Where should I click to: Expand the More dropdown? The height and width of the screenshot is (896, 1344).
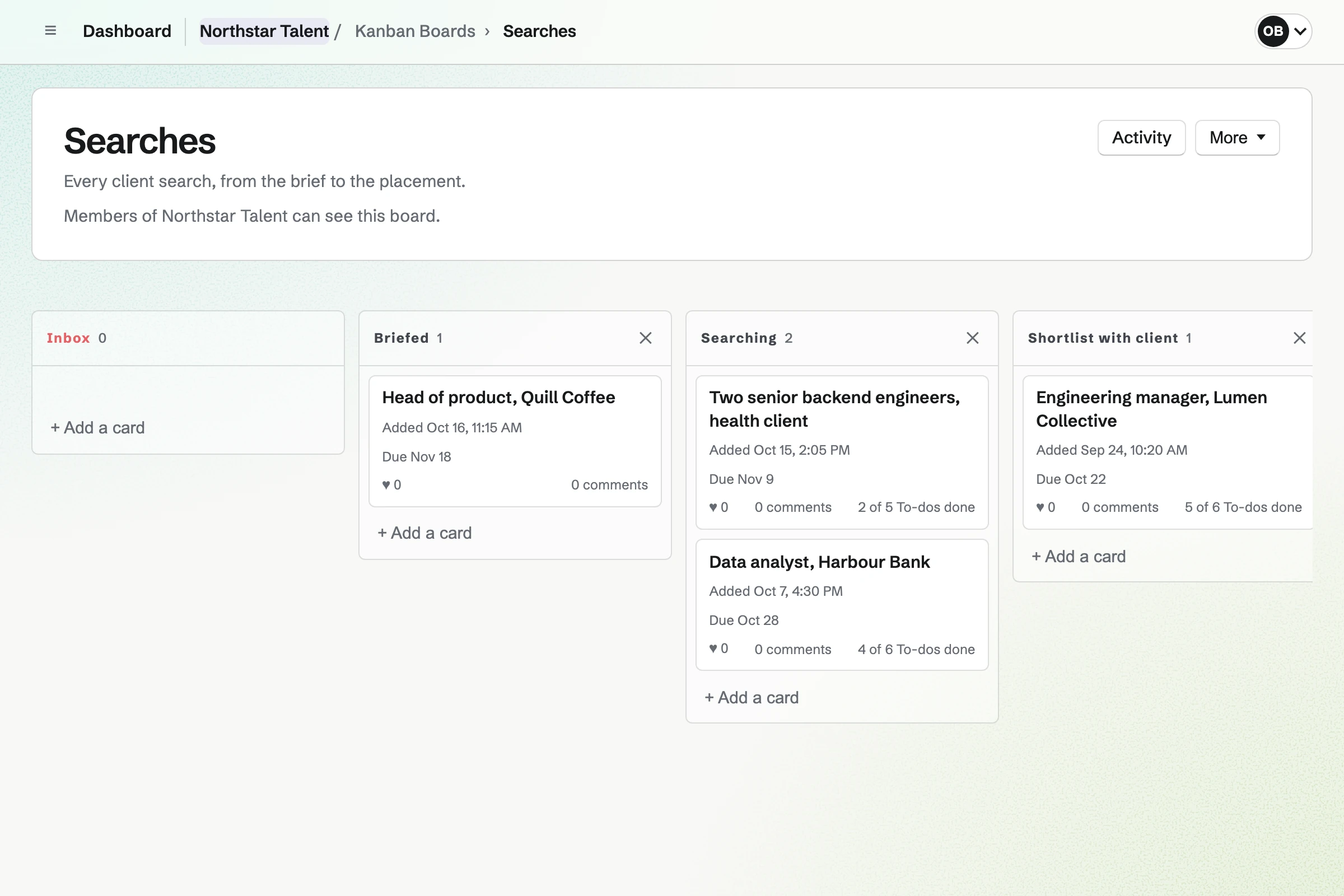click(1236, 138)
